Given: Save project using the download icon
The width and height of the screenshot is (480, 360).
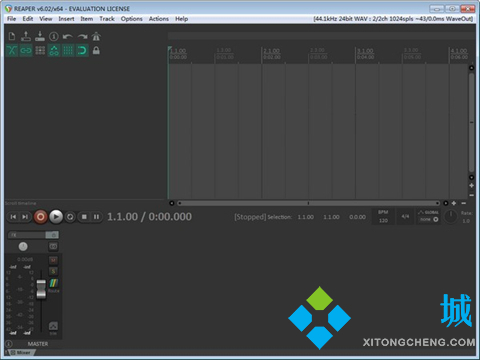Looking at the screenshot, I should pyautogui.click(x=40, y=36).
